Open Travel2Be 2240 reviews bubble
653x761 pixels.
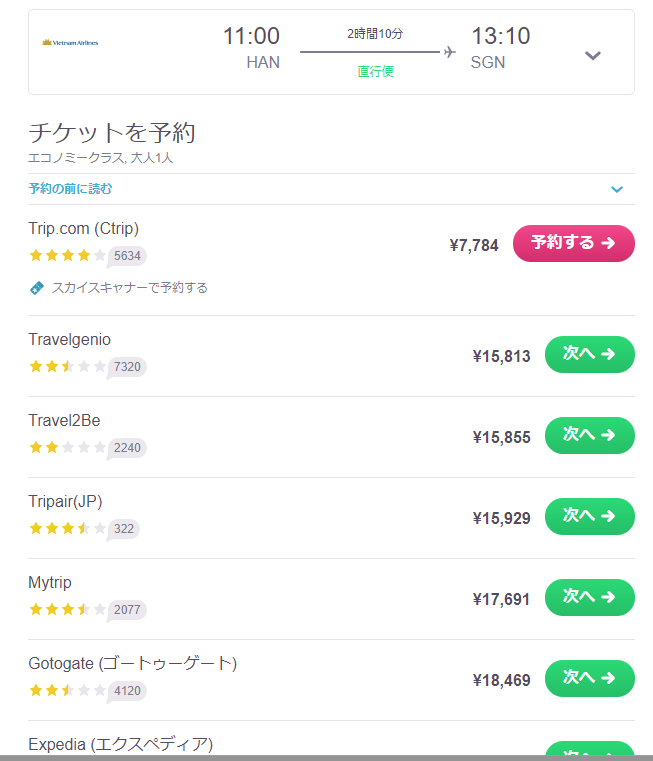(x=127, y=448)
